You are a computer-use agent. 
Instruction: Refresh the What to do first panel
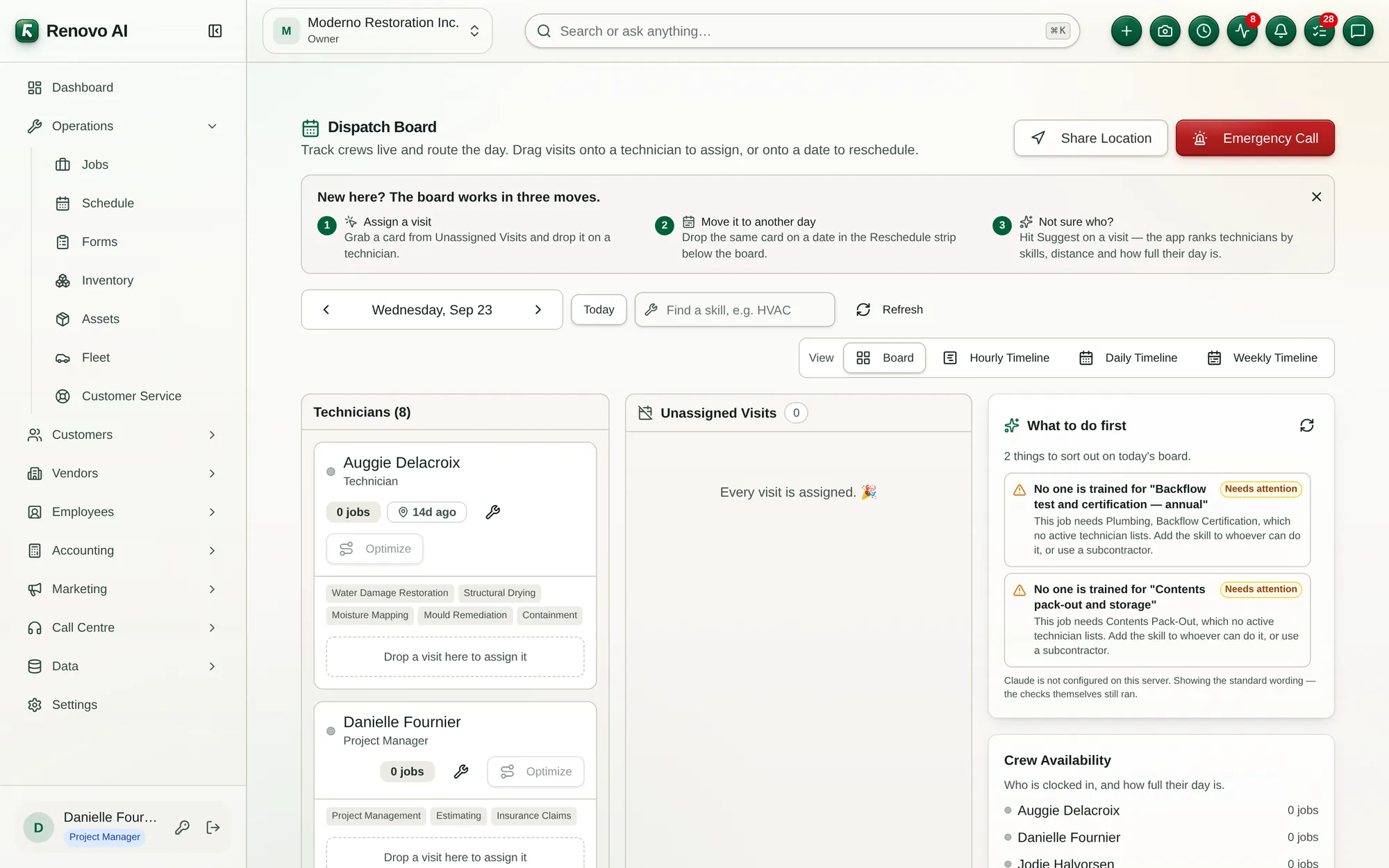click(x=1306, y=426)
